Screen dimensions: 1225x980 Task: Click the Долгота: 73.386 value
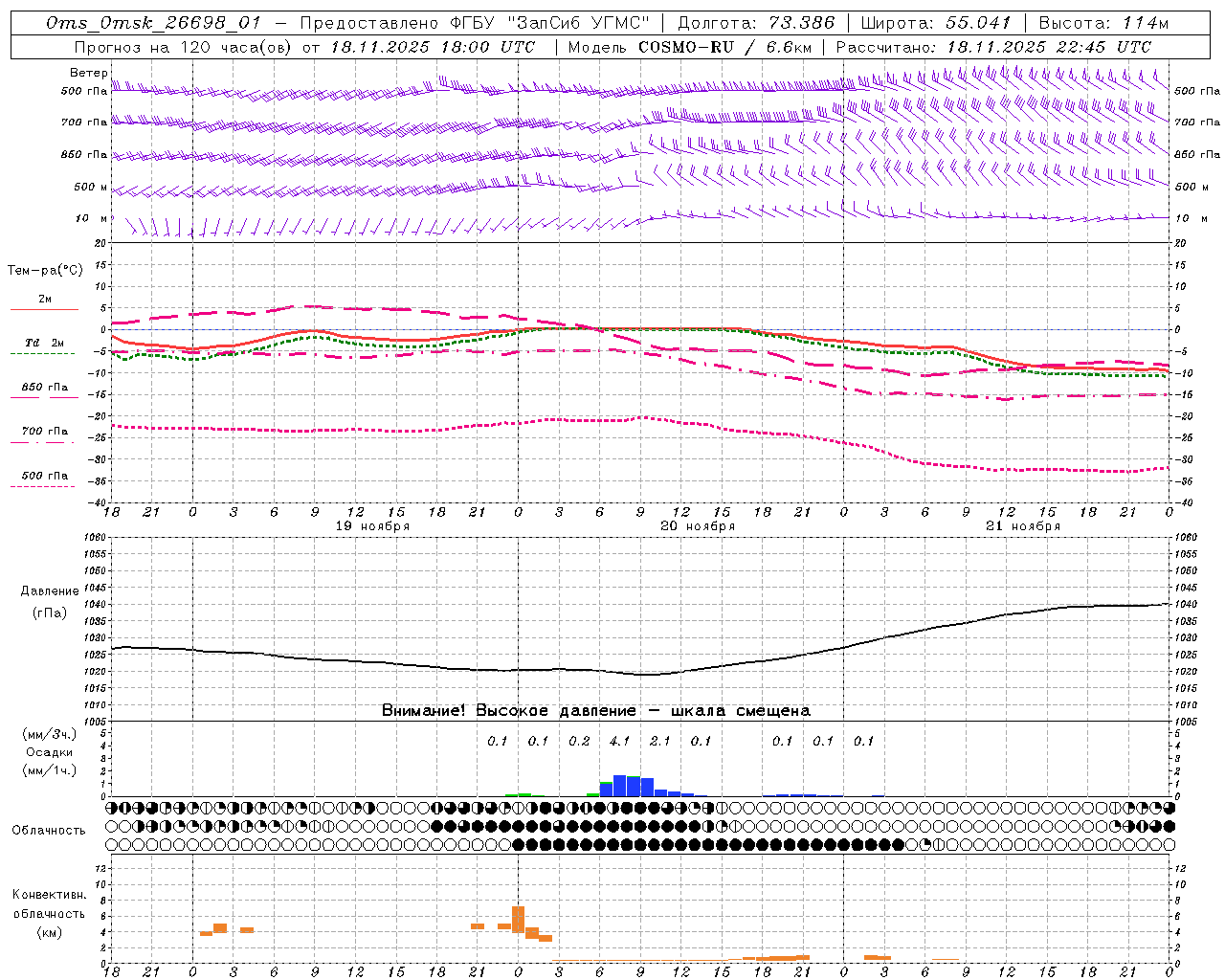tap(756, 23)
